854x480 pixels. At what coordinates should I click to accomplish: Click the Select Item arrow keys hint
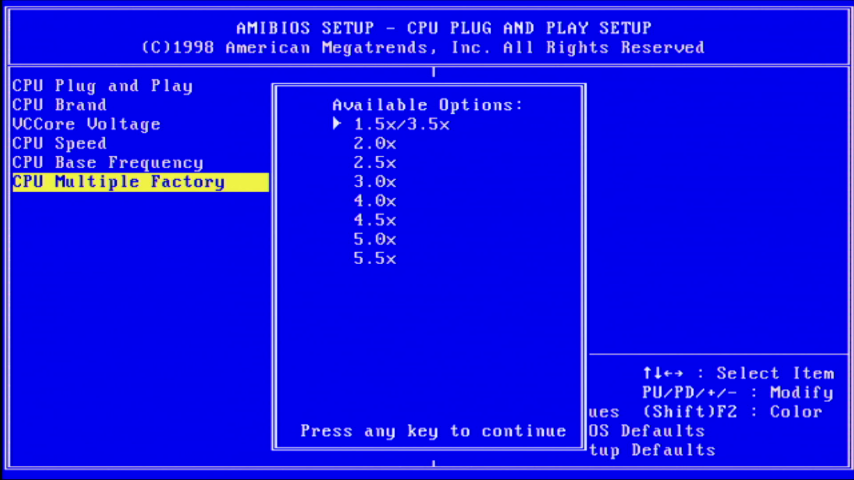[x=737, y=373]
